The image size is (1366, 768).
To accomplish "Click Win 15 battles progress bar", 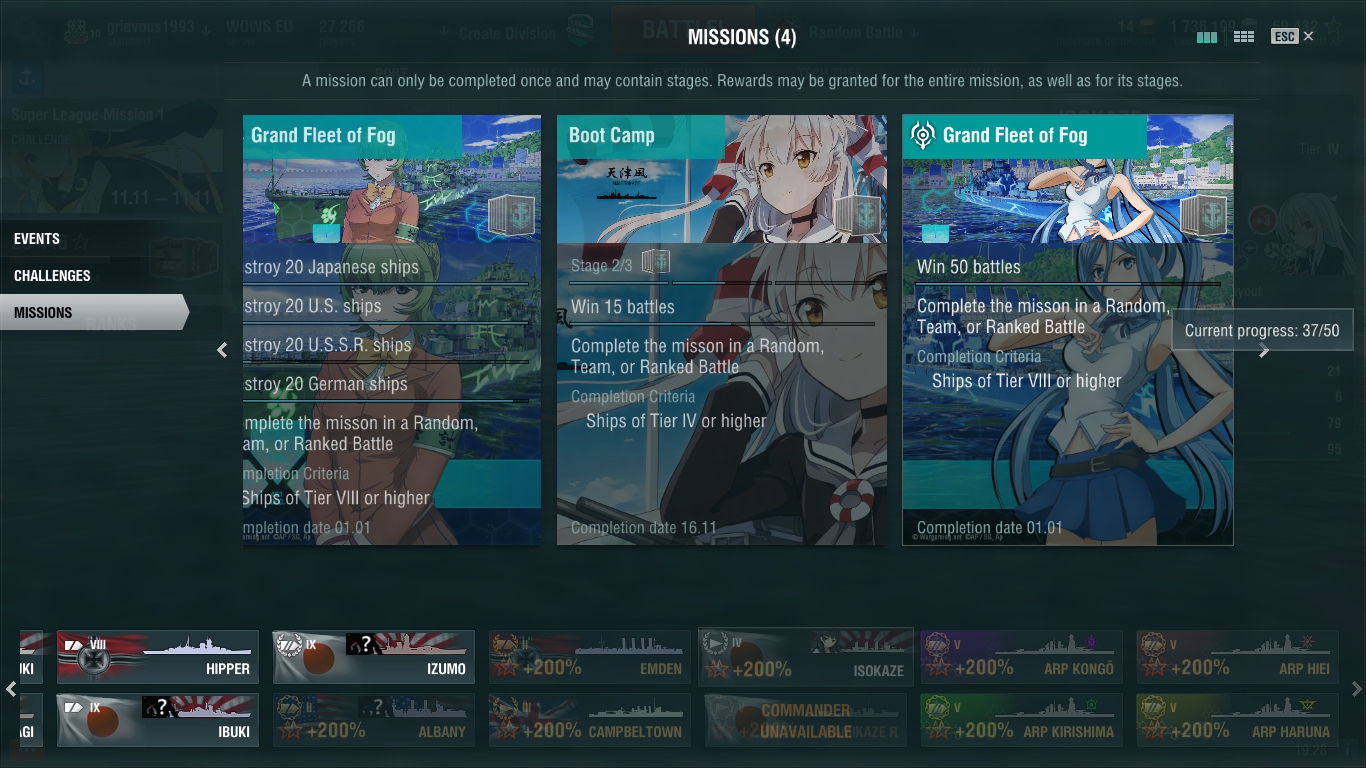I will (722, 324).
